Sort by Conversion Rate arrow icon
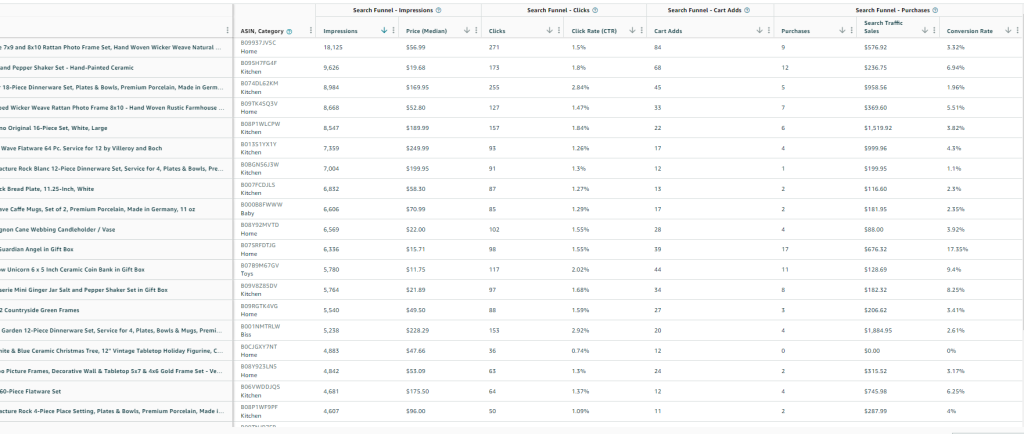The width and height of the screenshot is (1024, 434). (1008, 31)
